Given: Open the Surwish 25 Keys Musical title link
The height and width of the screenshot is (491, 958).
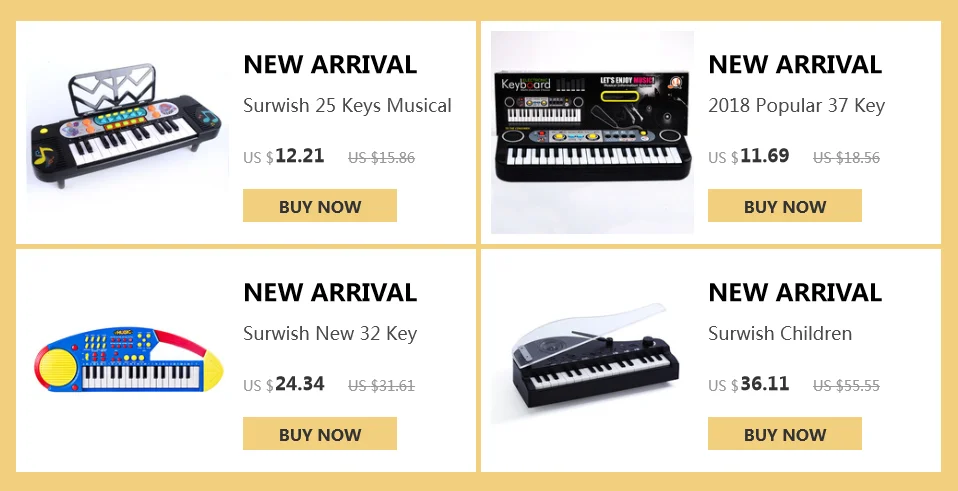Looking at the screenshot, I should point(347,106).
